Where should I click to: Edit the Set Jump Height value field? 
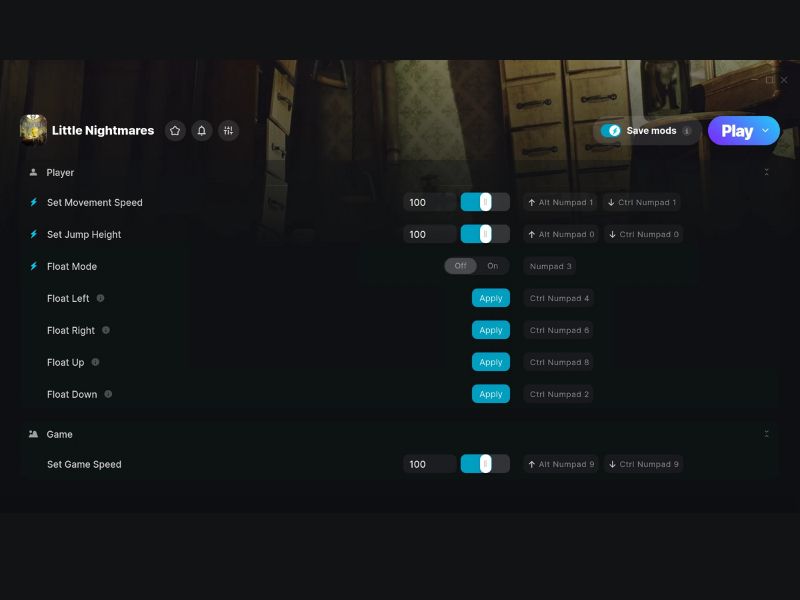430,235
